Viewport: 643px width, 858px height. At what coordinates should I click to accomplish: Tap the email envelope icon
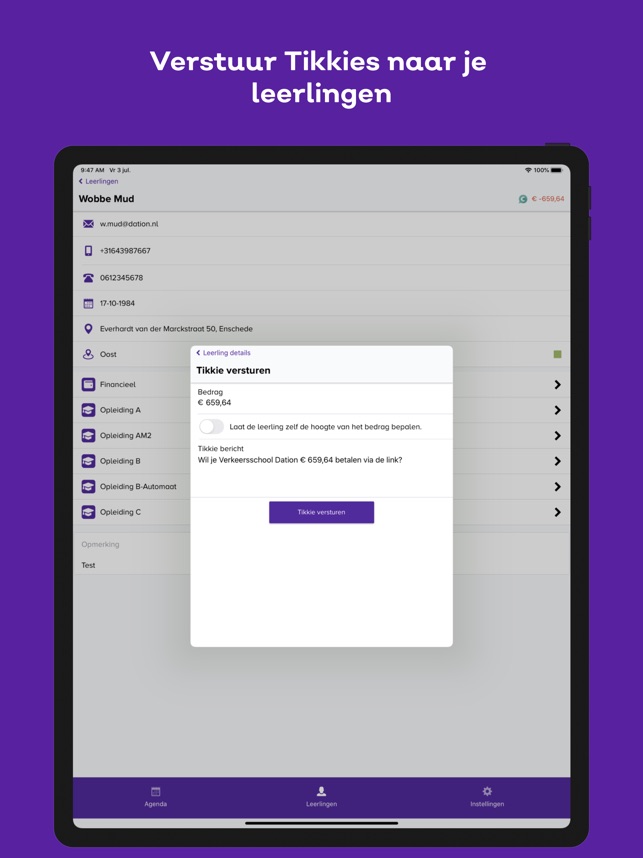coord(88,224)
